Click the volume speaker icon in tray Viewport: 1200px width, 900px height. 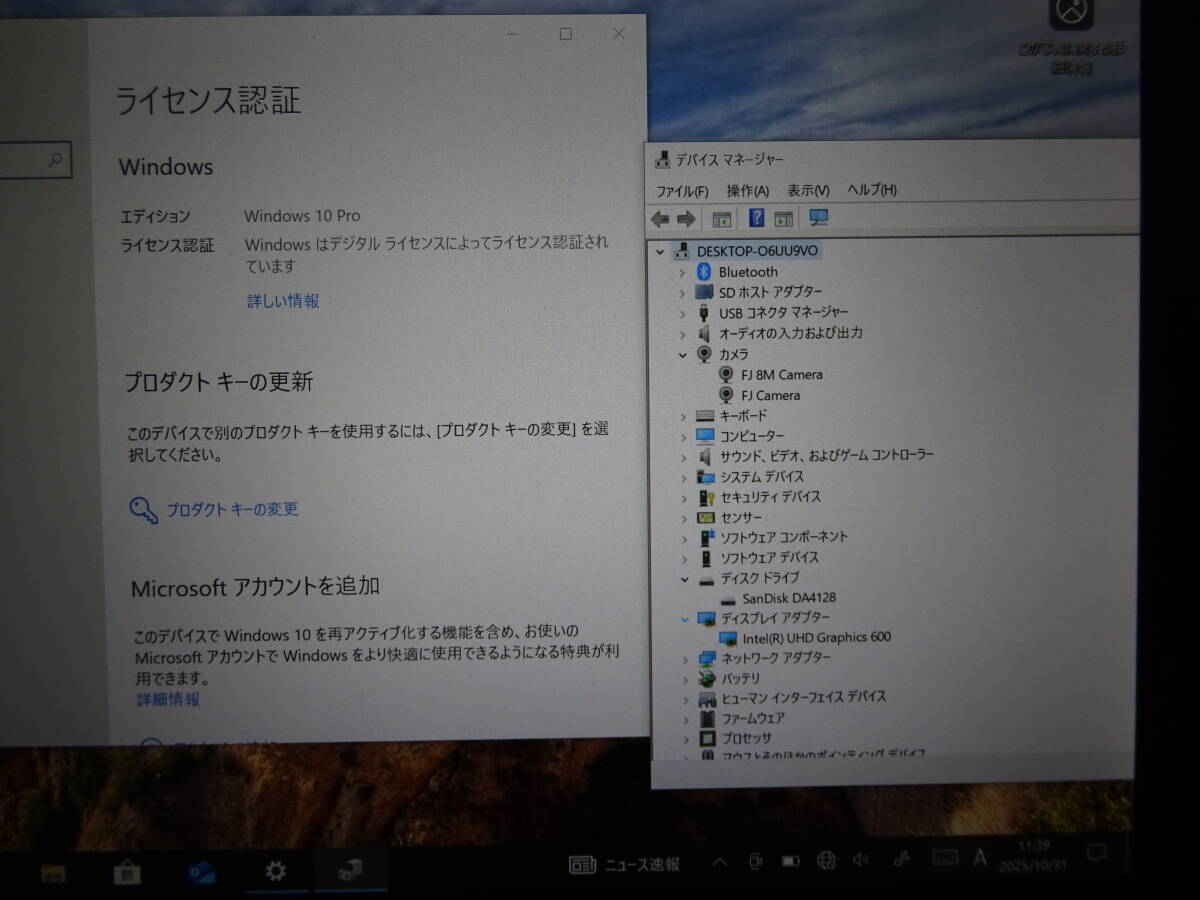[x=861, y=859]
